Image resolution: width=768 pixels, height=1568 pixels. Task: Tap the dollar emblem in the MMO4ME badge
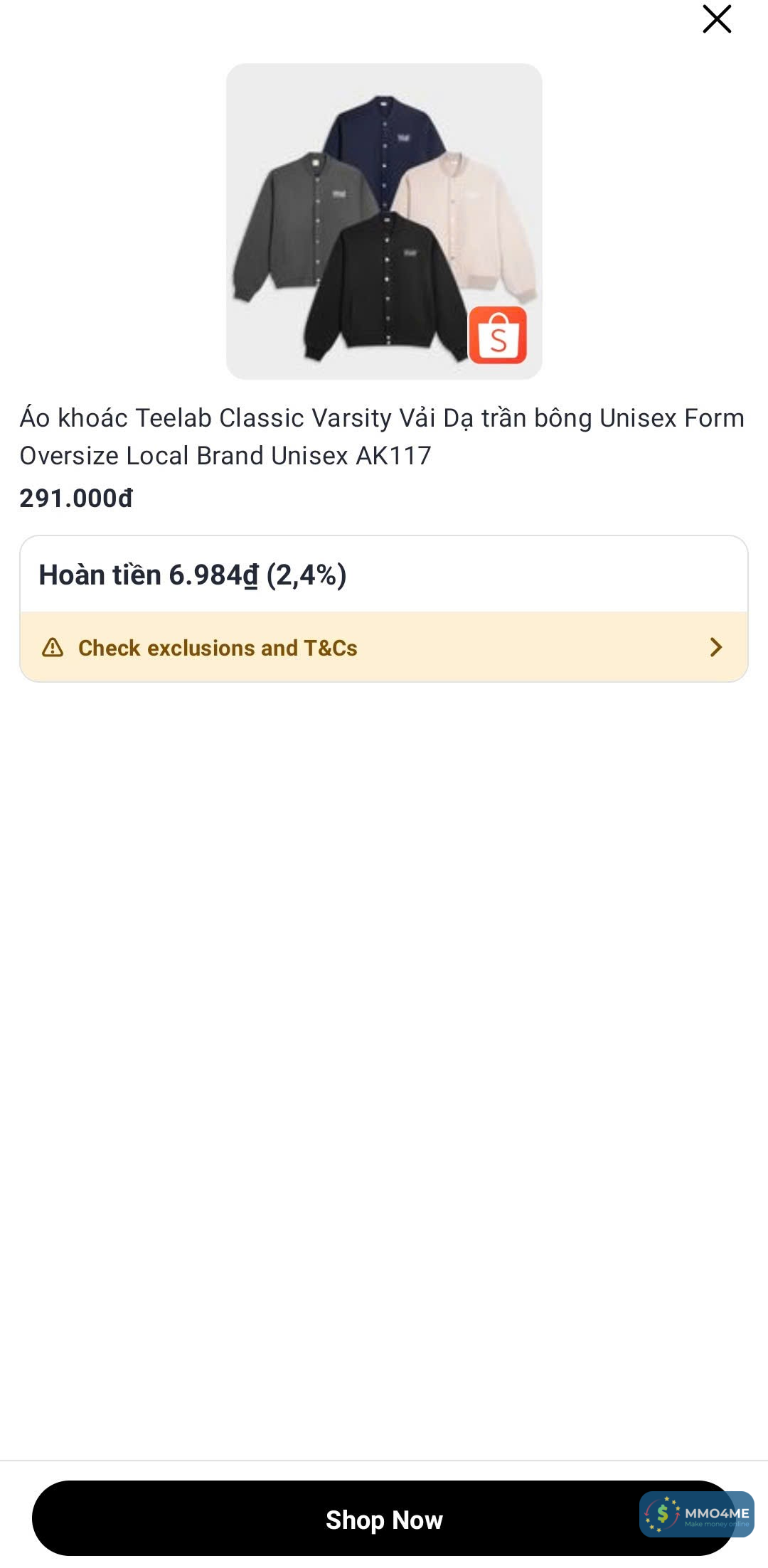tap(662, 1514)
